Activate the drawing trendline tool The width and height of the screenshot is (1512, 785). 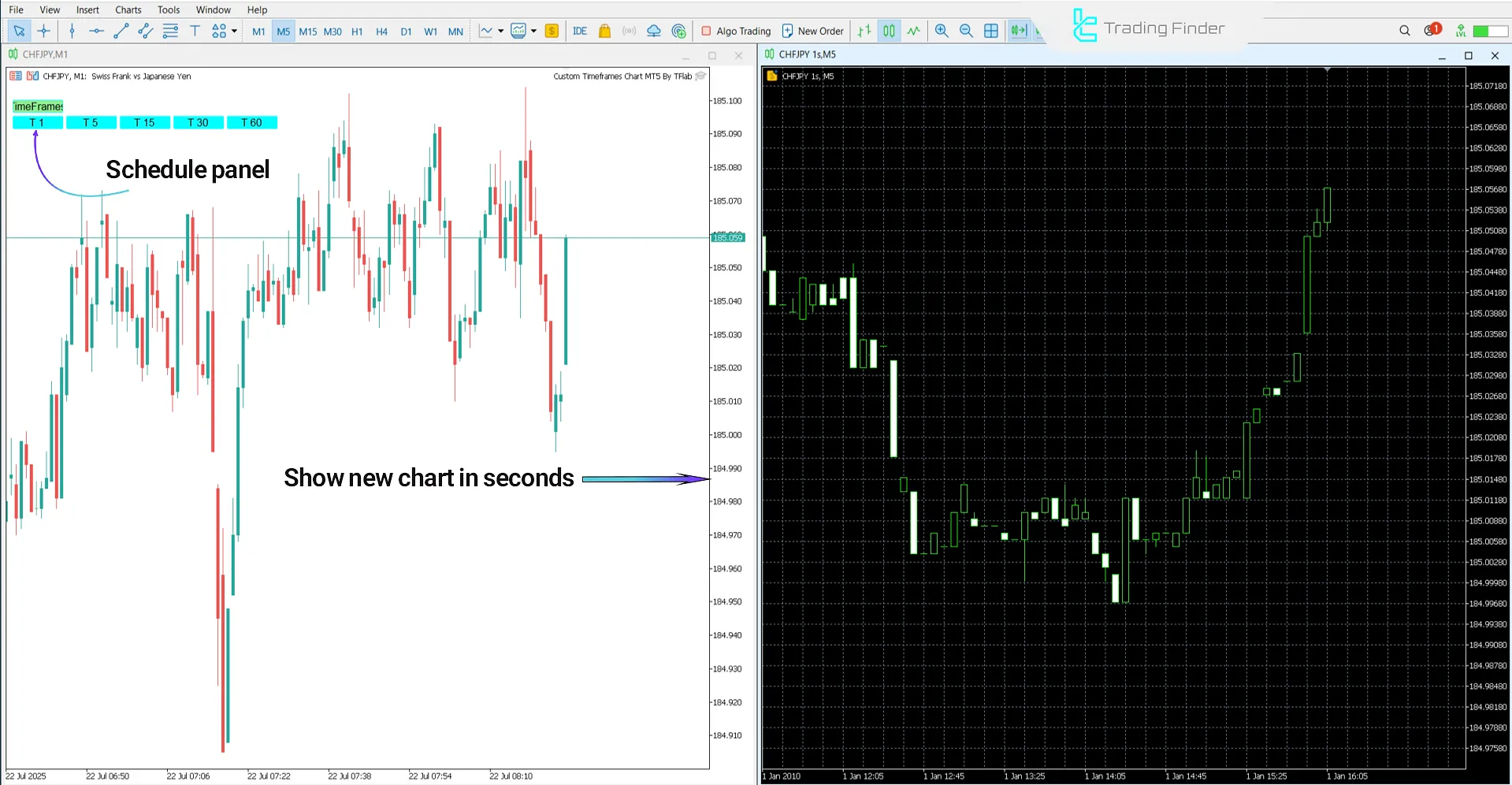click(121, 31)
